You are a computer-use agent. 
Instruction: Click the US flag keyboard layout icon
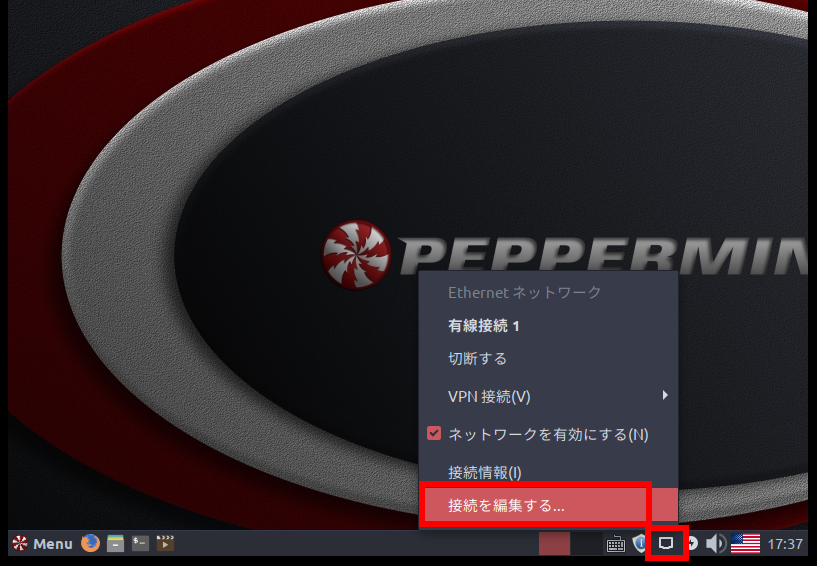[745, 544]
